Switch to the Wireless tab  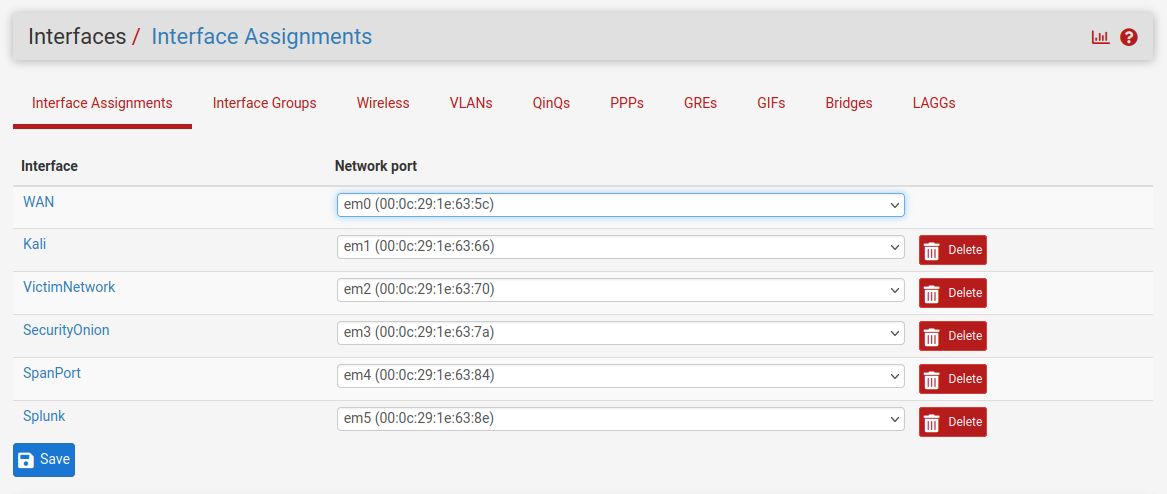click(x=383, y=103)
